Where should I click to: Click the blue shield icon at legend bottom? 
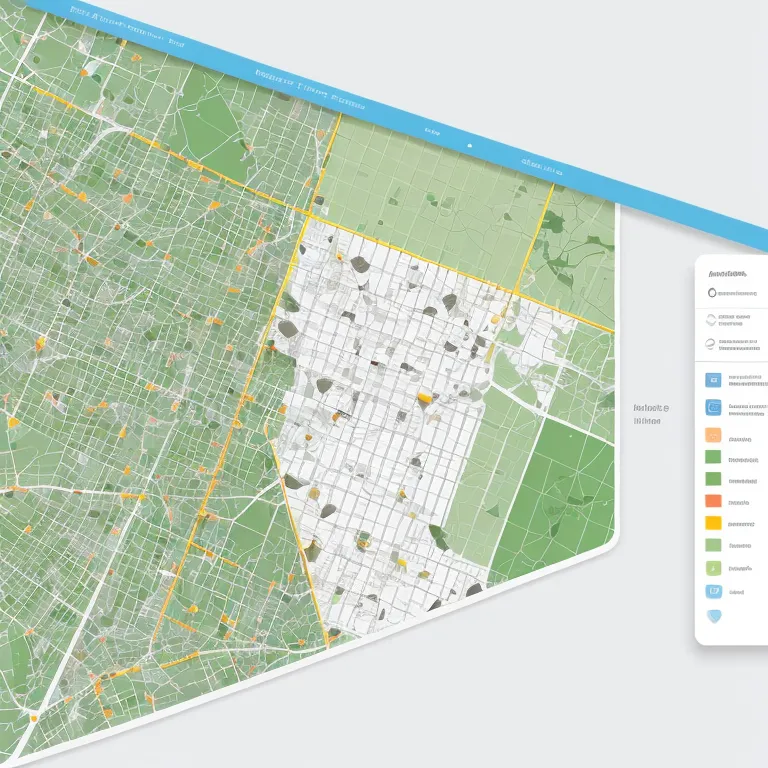tap(713, 616)
